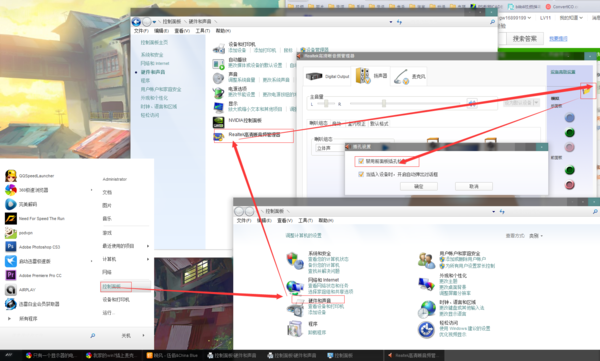Screen dimensions: 600x361
Task: Click the blue rear panel audio jack
Action: click(569, 118)
